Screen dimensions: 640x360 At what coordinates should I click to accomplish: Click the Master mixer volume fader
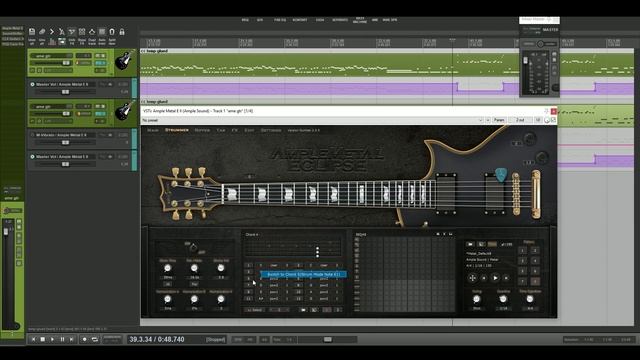tap(525, 60)
